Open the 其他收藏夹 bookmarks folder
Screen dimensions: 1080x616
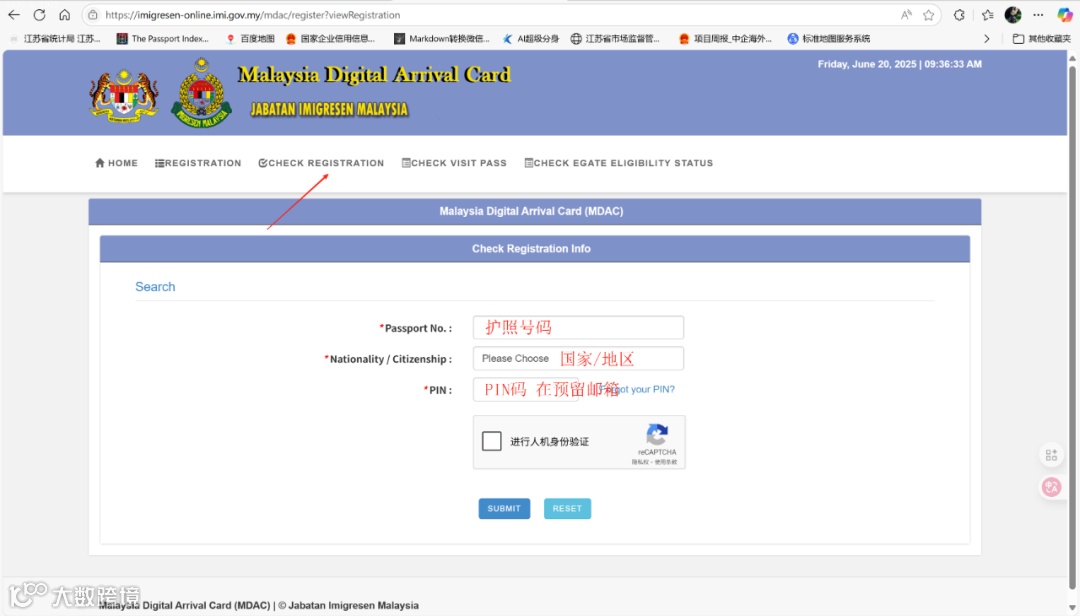1041,39
